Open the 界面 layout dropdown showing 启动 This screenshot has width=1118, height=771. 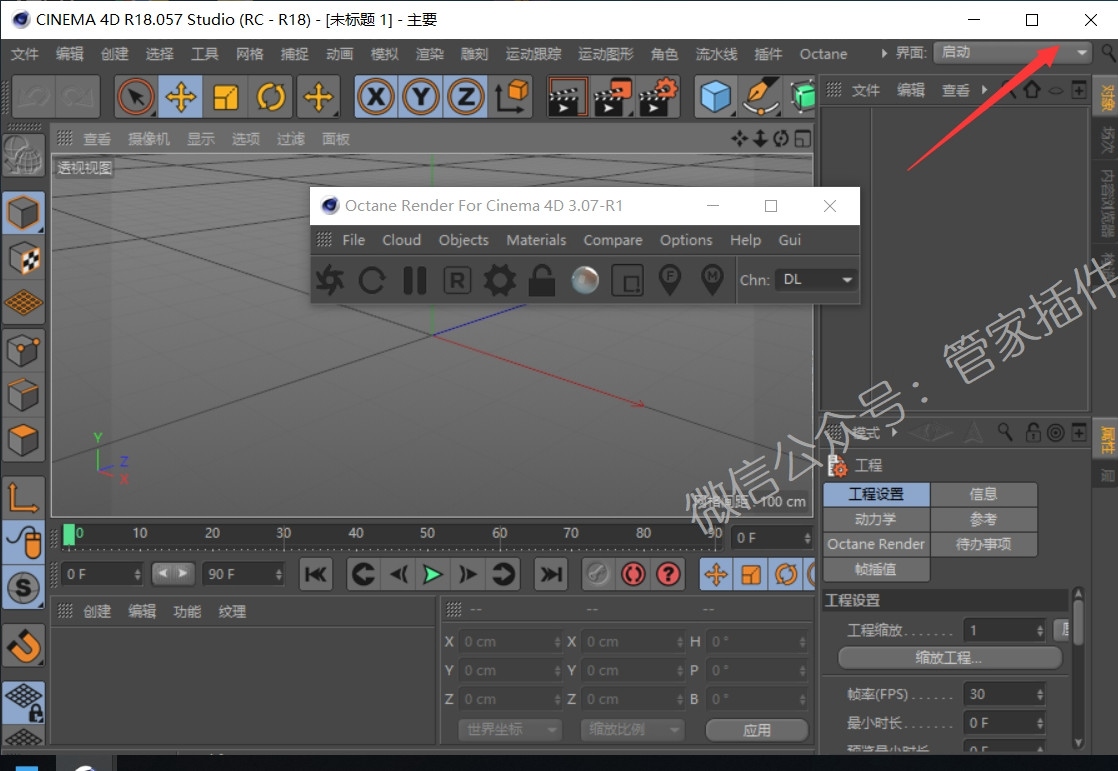pos(1012,52)
